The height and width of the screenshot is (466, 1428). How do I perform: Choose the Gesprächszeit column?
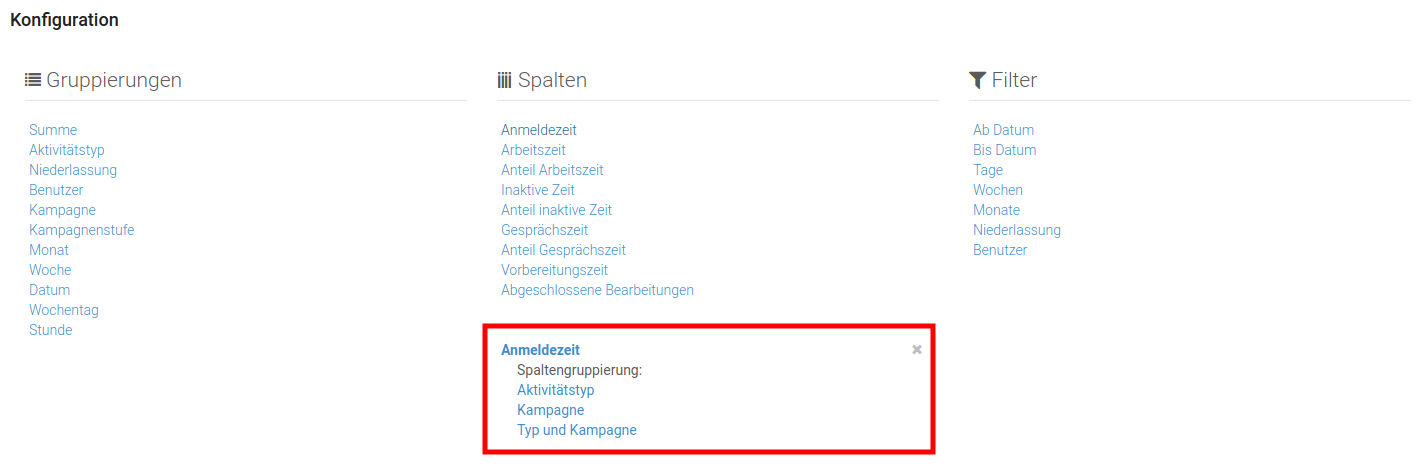click(x=545, y=230)
